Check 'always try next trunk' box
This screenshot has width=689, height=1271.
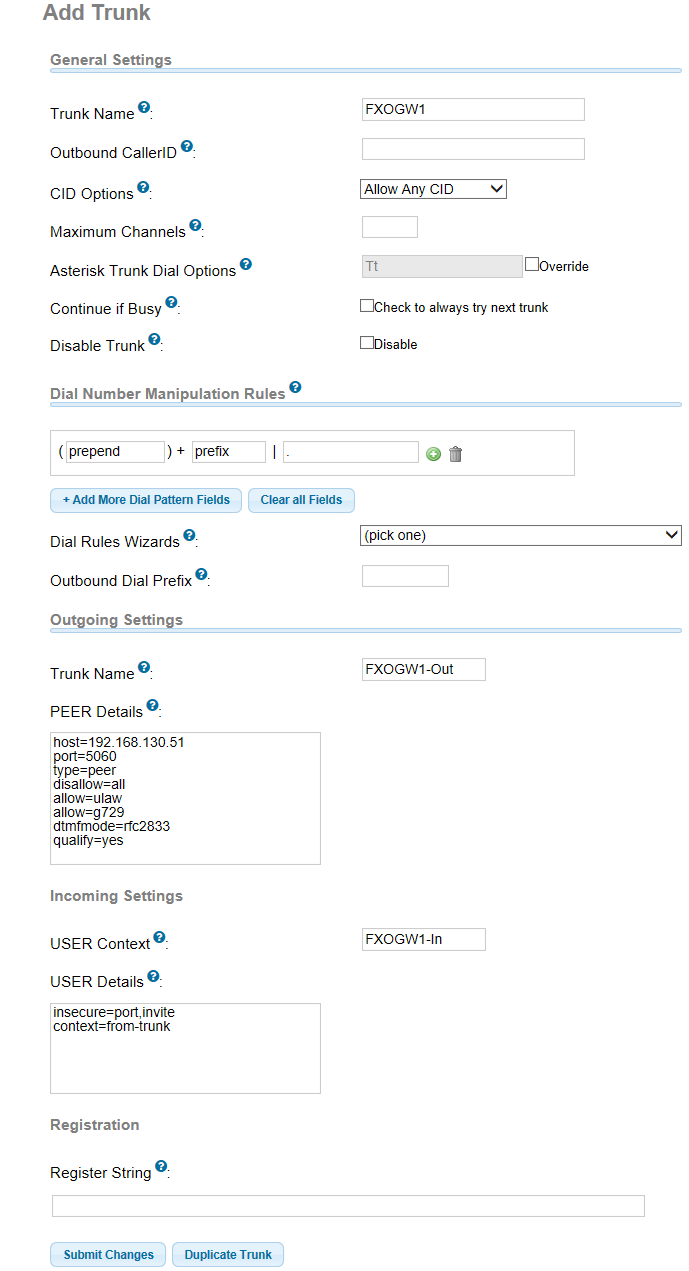coord(367,306)
